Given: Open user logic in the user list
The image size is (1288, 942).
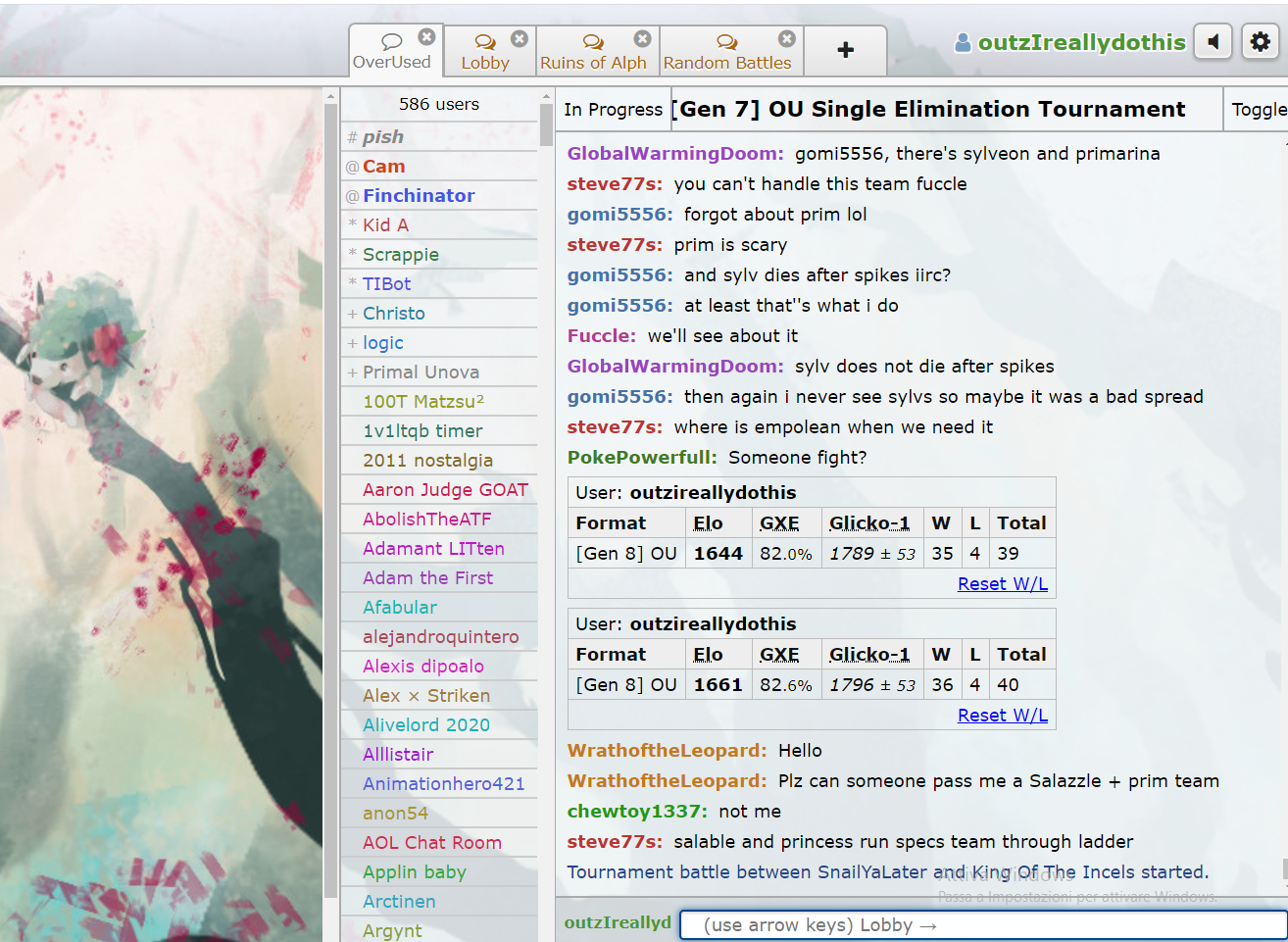Looking at the screenshot, I should pos(439,342).
